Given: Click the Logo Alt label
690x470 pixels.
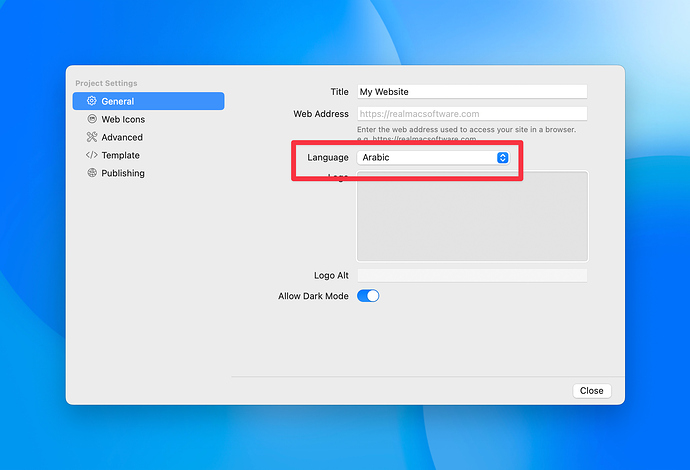Looking at the screenshot, I should coord(331,275).
